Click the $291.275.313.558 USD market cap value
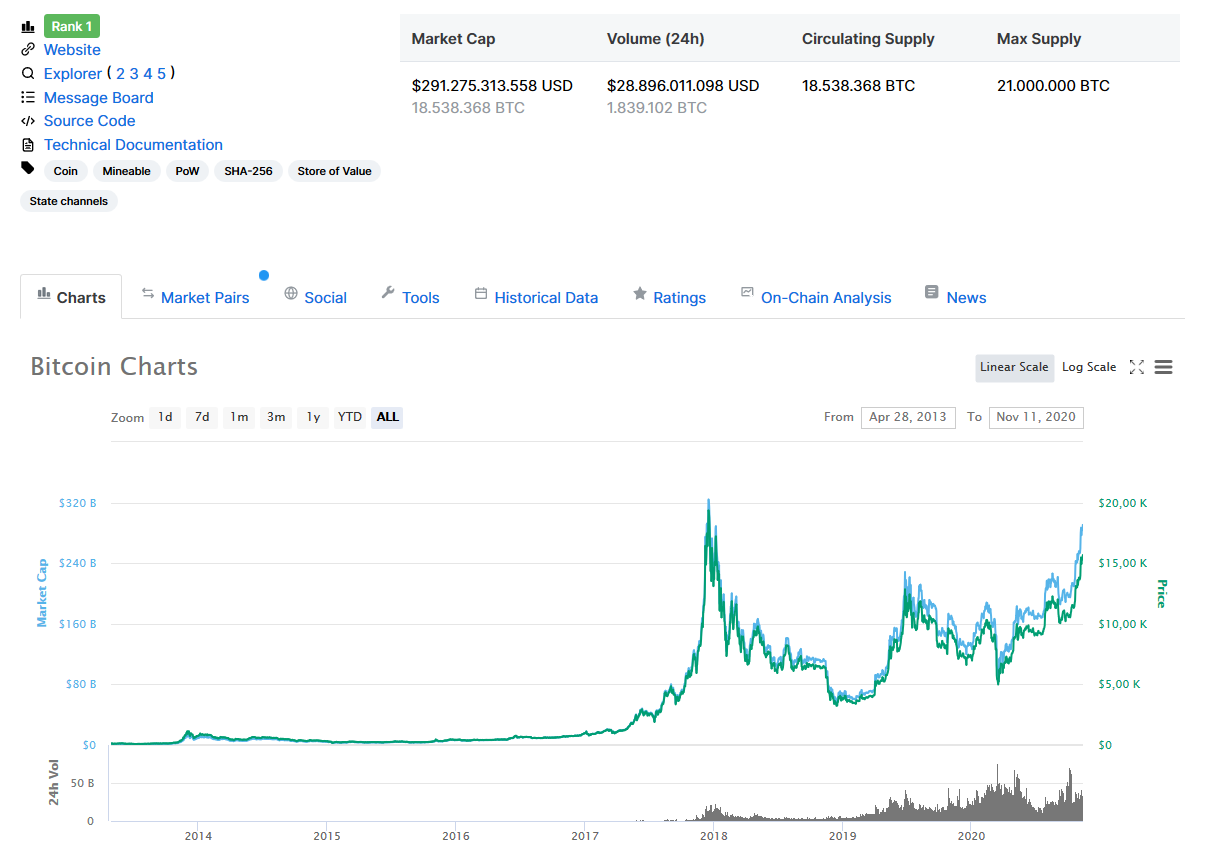The image size is (1218, 855). pos(492,86)
